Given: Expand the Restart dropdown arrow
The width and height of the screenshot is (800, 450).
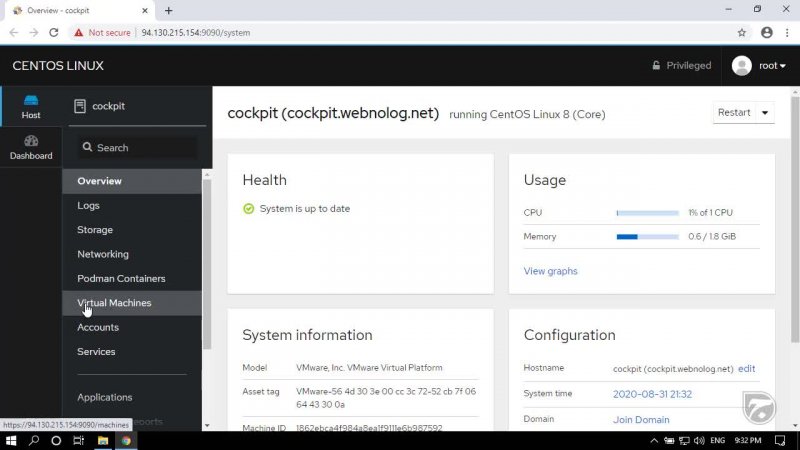Looking at the screenshot, I should pos(766,113).
